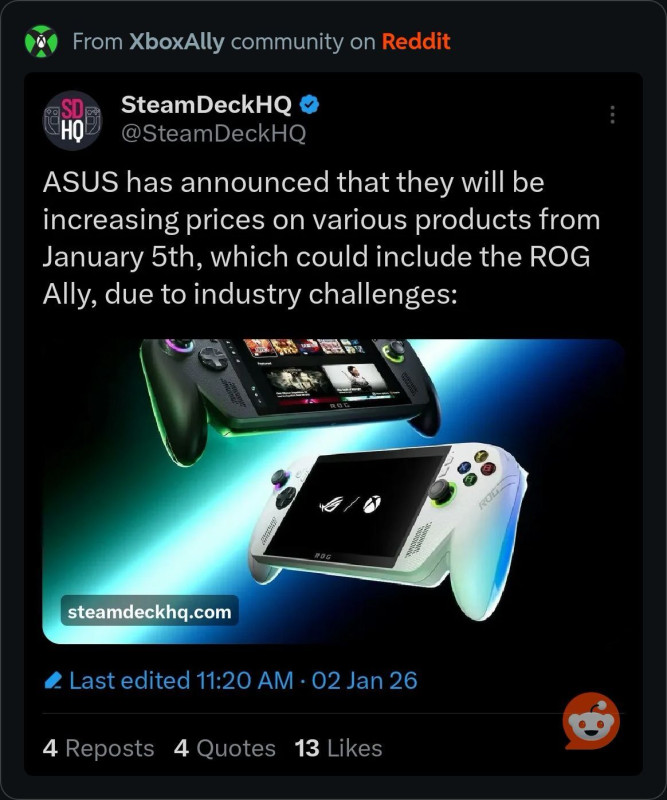Show the 4 Reposts list
This screenshot has width=667, height=800.
pyautogui.click(x=98, y=748)
